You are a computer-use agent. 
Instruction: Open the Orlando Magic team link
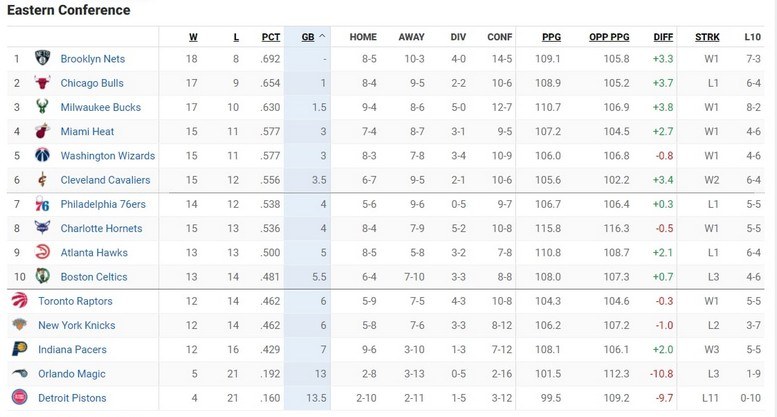coord(72,374)
